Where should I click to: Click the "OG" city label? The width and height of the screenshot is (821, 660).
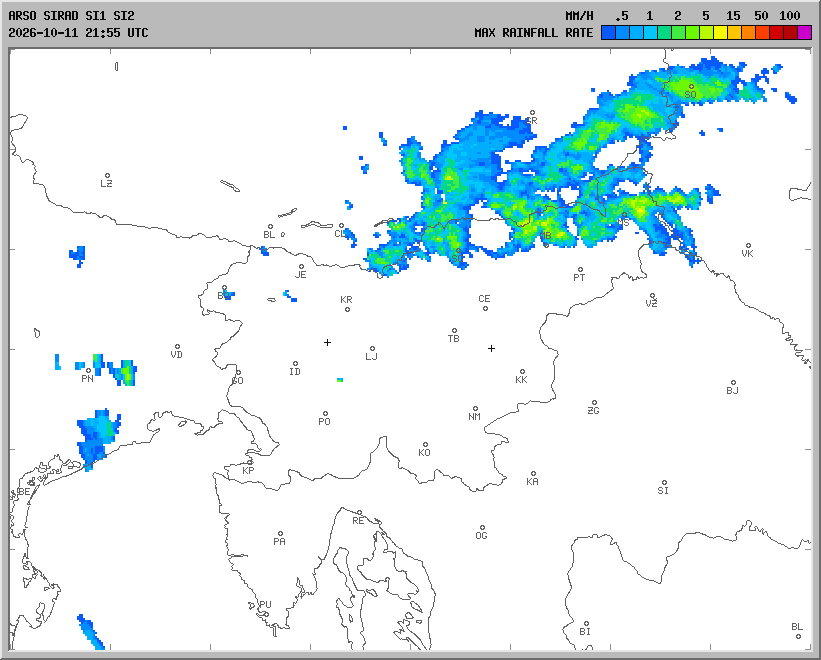pyautogui.click(x=481, y=535)
